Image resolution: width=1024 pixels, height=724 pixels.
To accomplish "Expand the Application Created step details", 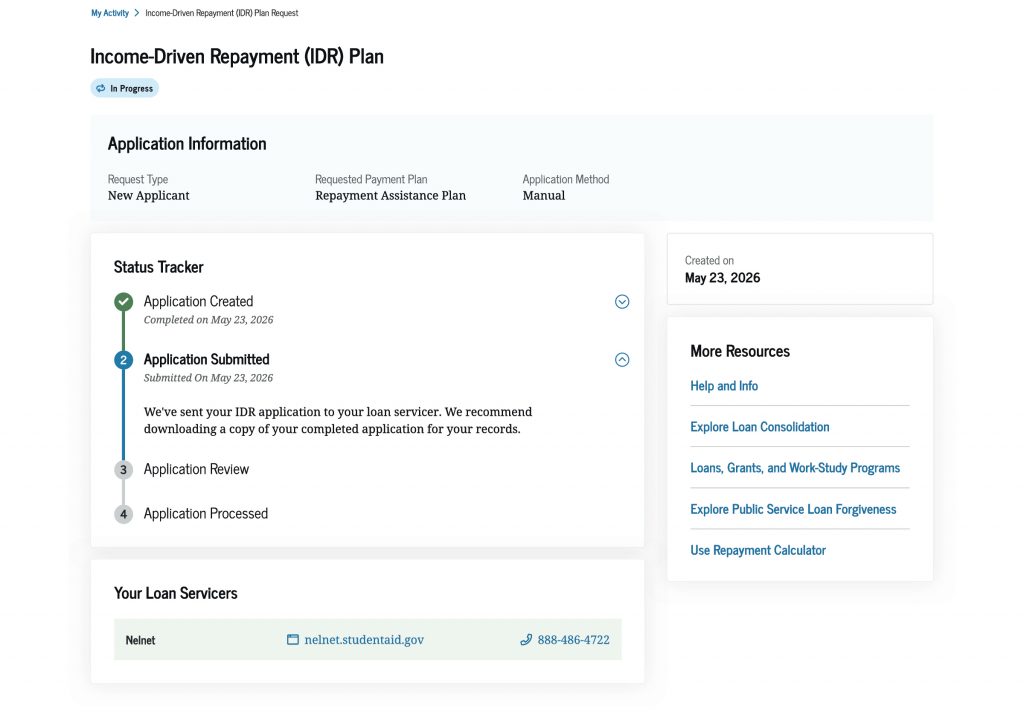I will tap(622, 302).
